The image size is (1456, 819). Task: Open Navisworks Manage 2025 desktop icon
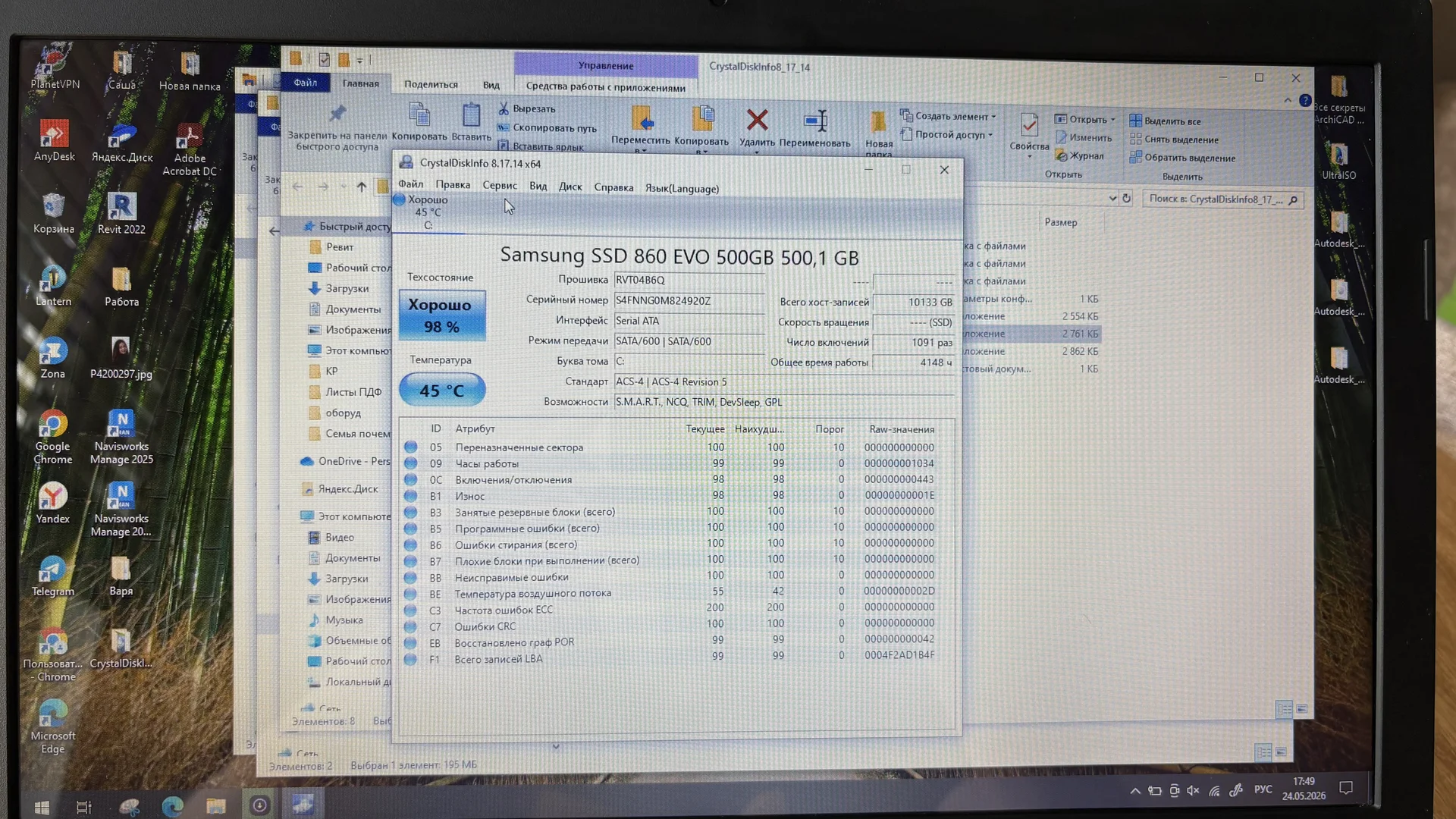(121, 437)
